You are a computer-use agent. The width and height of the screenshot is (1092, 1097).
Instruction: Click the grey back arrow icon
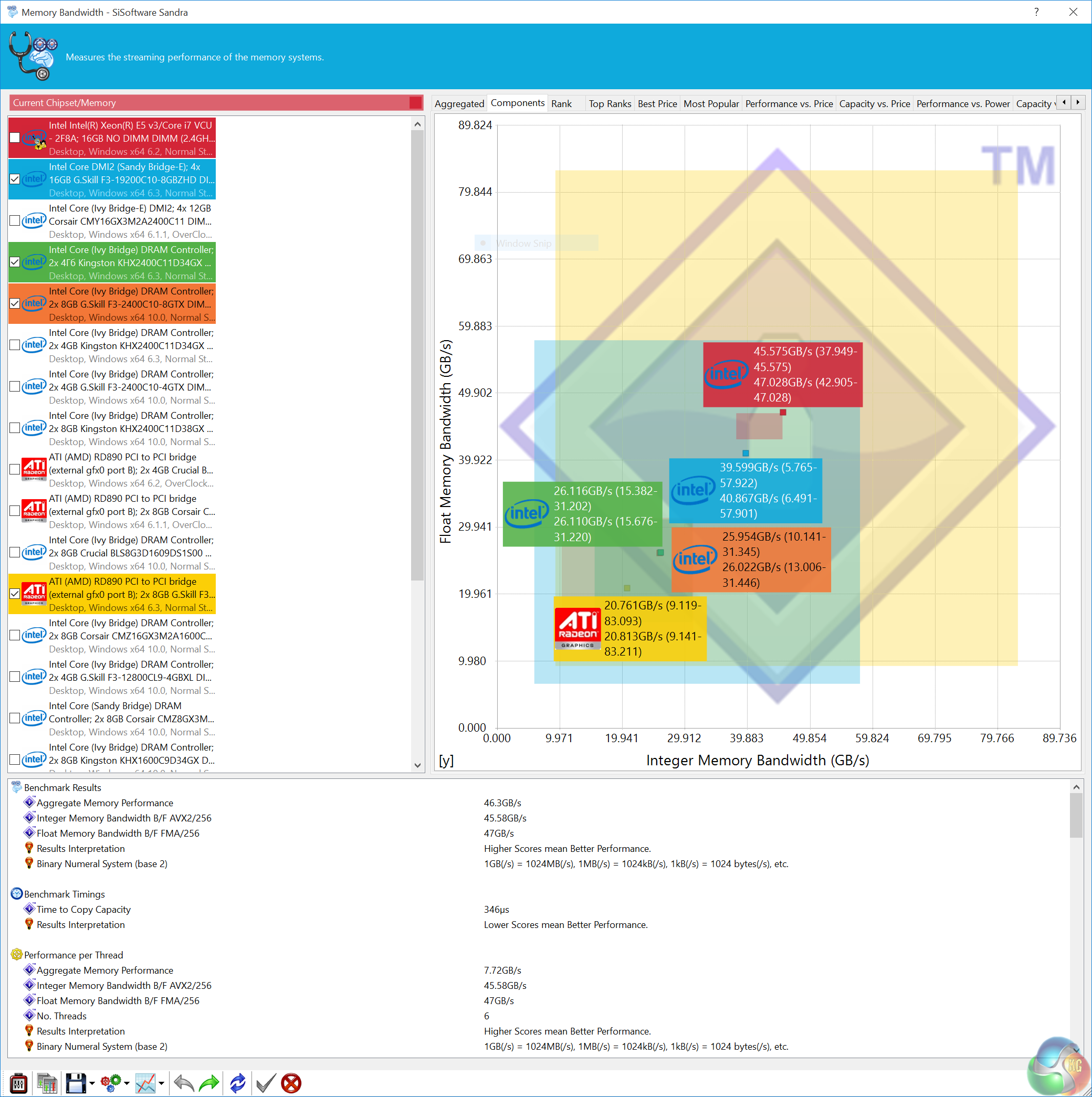(x=183, y=1083)
